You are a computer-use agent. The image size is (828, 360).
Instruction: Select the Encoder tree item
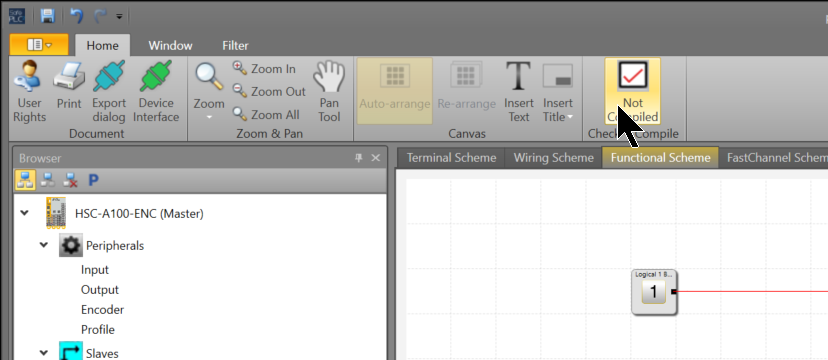pyautogui.click(x=102, y=310)
